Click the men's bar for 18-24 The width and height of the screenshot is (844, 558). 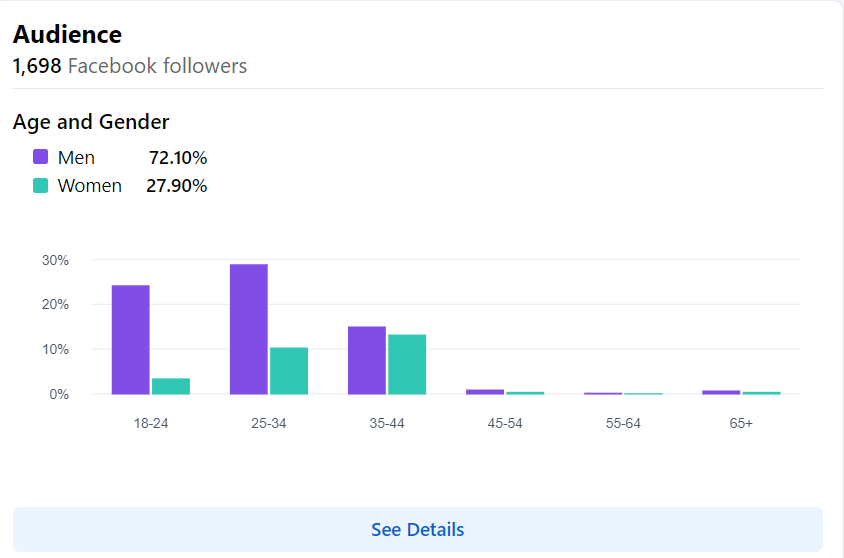click(130, 340)
